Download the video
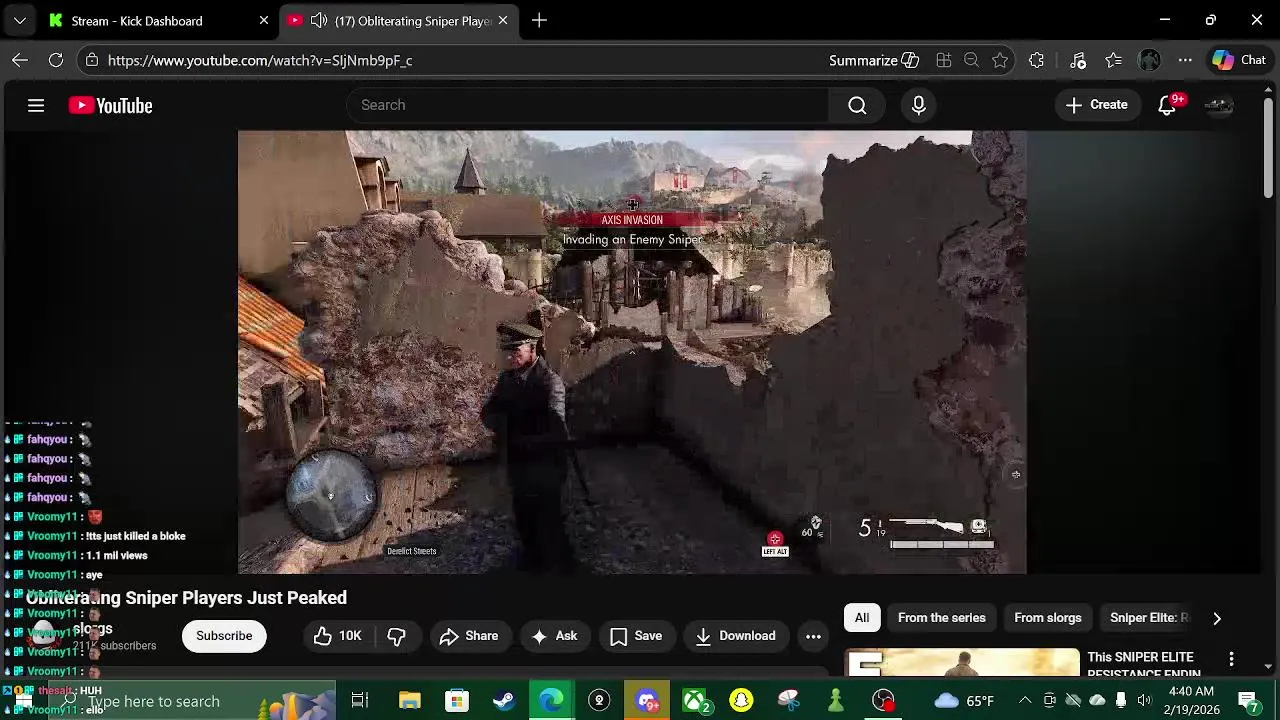This screenshot has width=1280, height=720. pyautogui.click(x=736, y=636)
